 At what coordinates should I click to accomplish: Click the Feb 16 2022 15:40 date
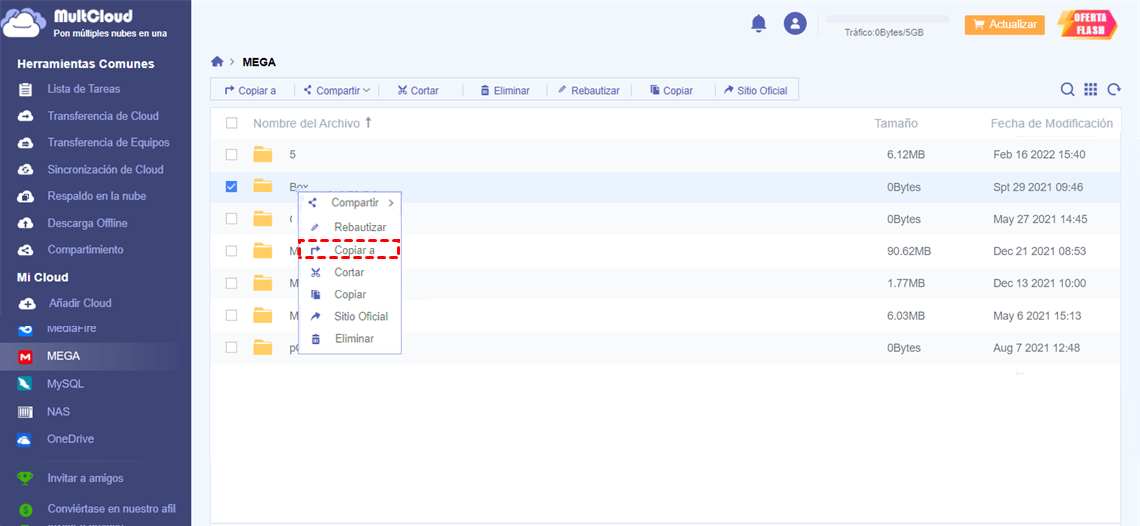(x=1039, y=154)
